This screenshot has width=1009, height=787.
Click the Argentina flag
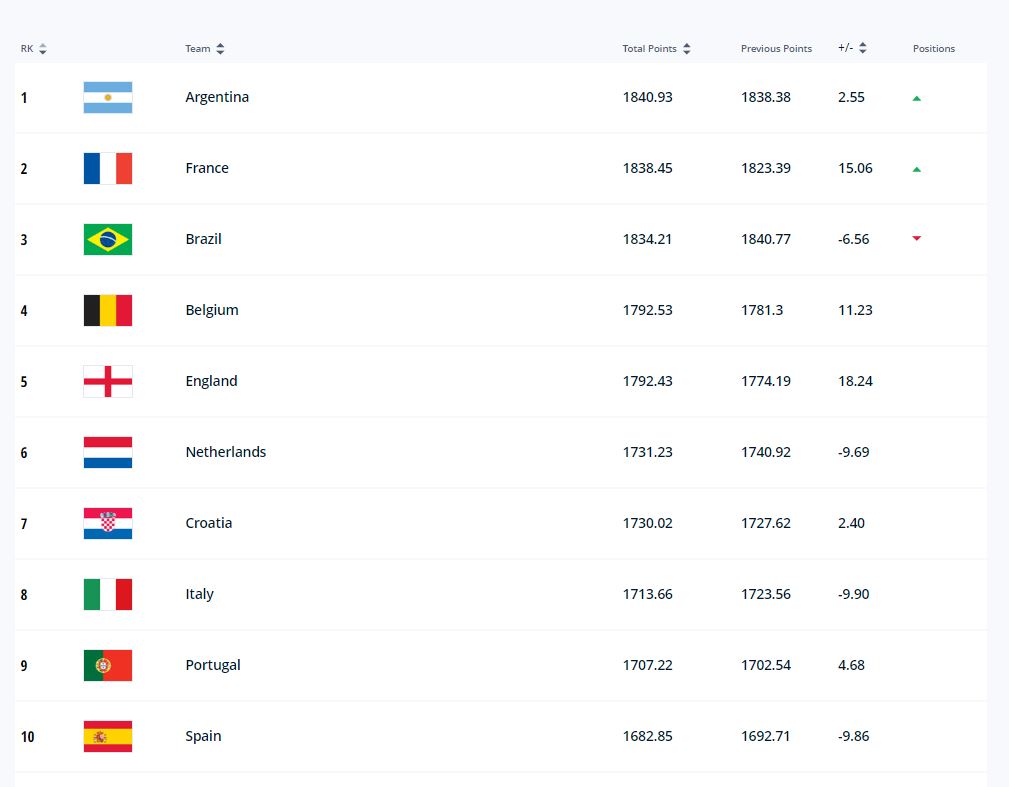pyautogui.click(x=108, y=97)
